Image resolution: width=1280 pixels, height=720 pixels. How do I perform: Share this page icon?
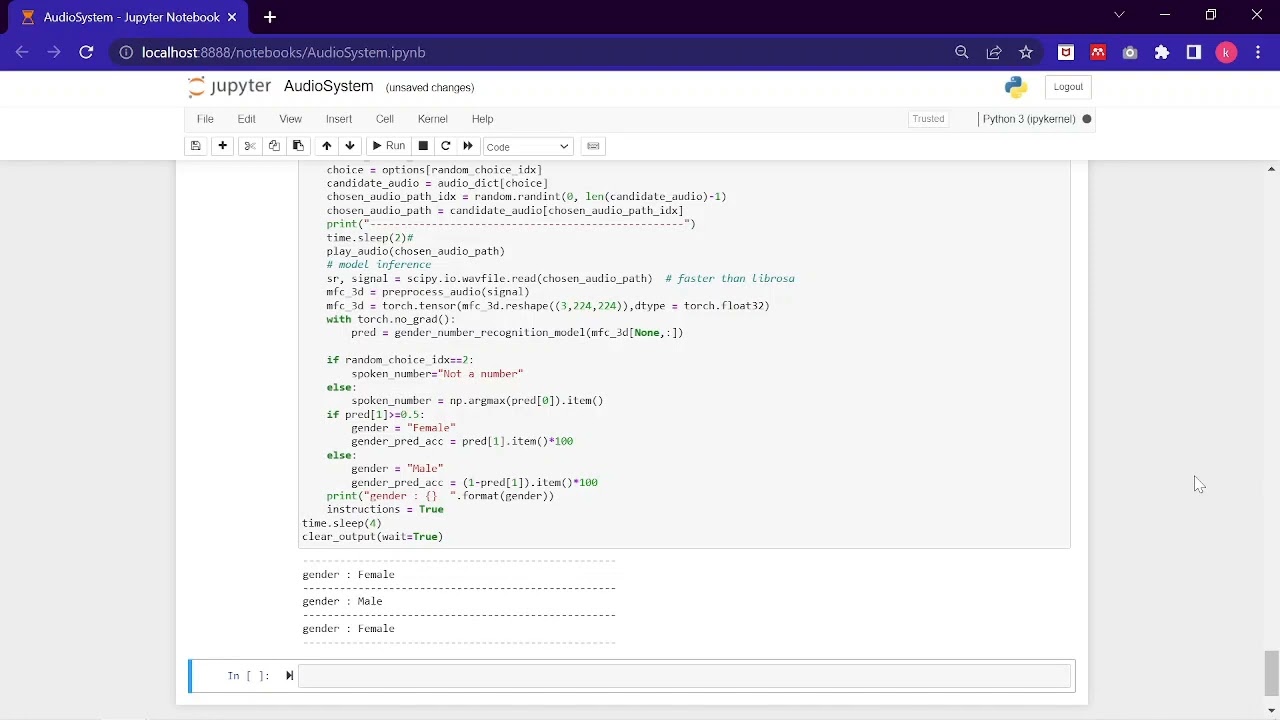[x=994, y=52]
